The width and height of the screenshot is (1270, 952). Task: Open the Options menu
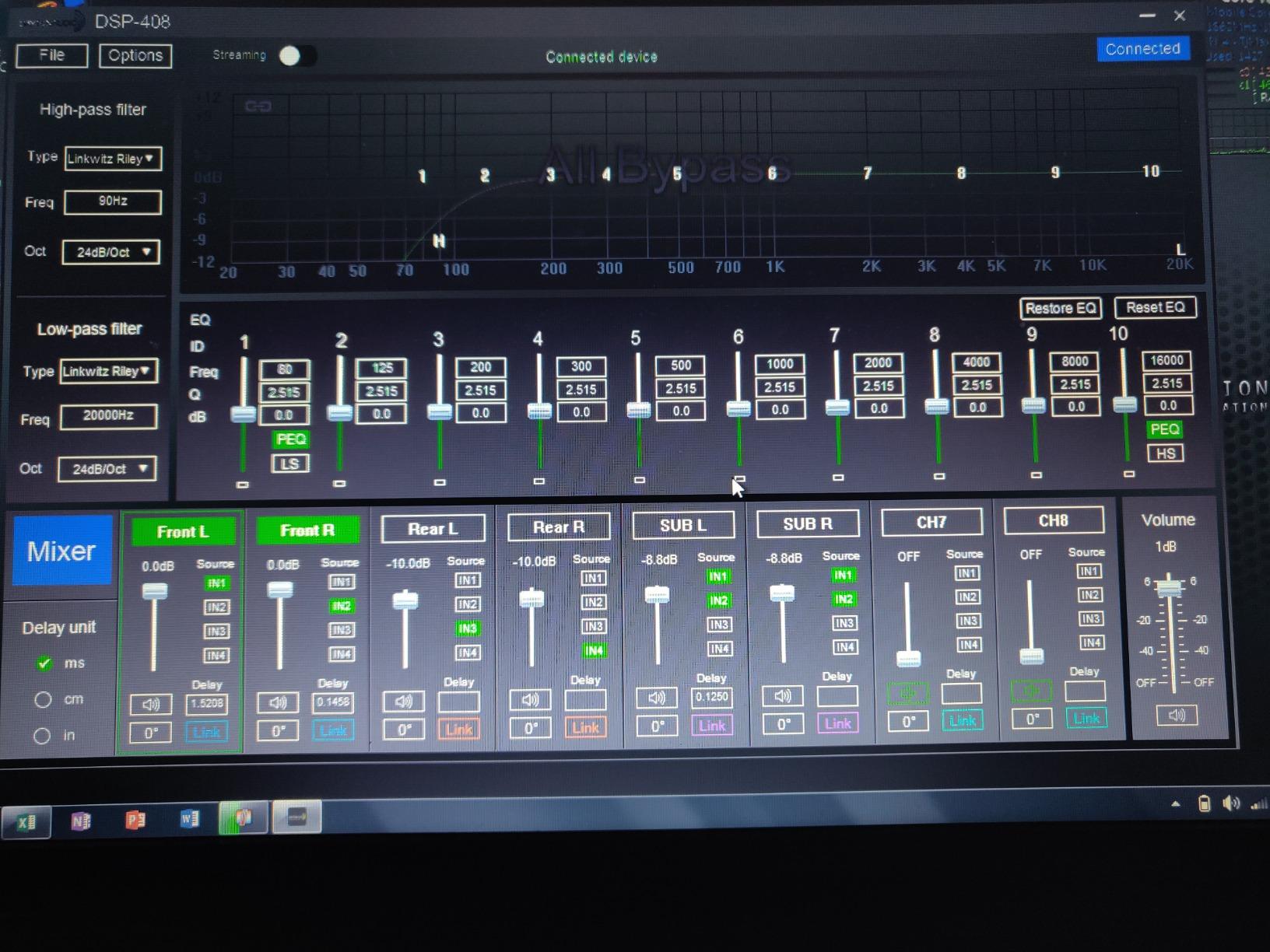click(135, 55)
